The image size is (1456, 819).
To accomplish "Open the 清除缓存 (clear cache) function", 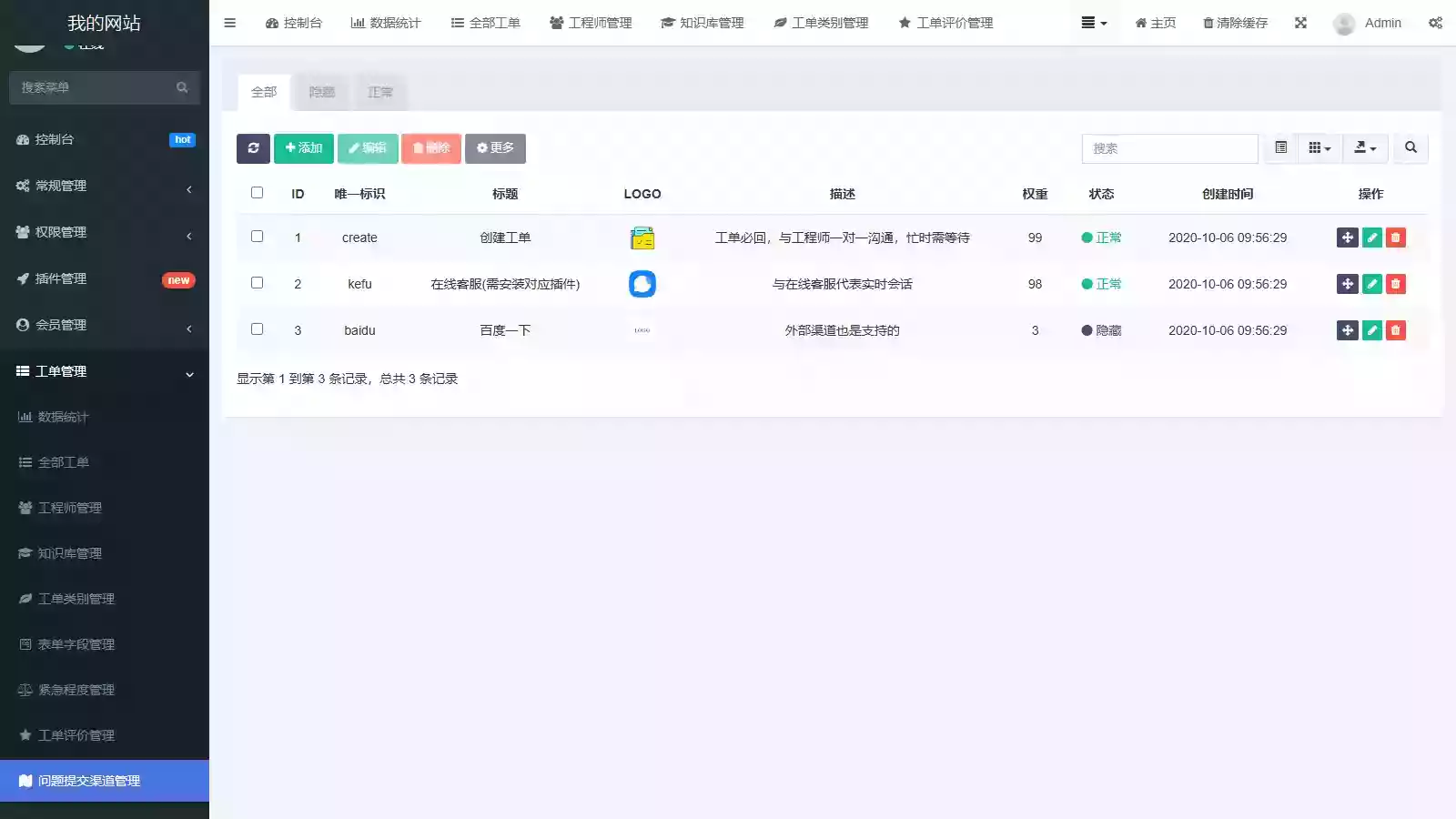I will 1234,23.
